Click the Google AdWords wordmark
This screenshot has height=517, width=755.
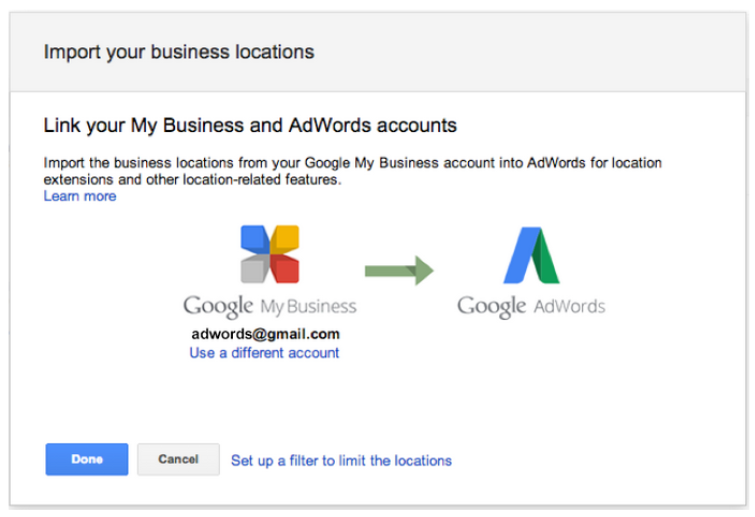(531, 306)
